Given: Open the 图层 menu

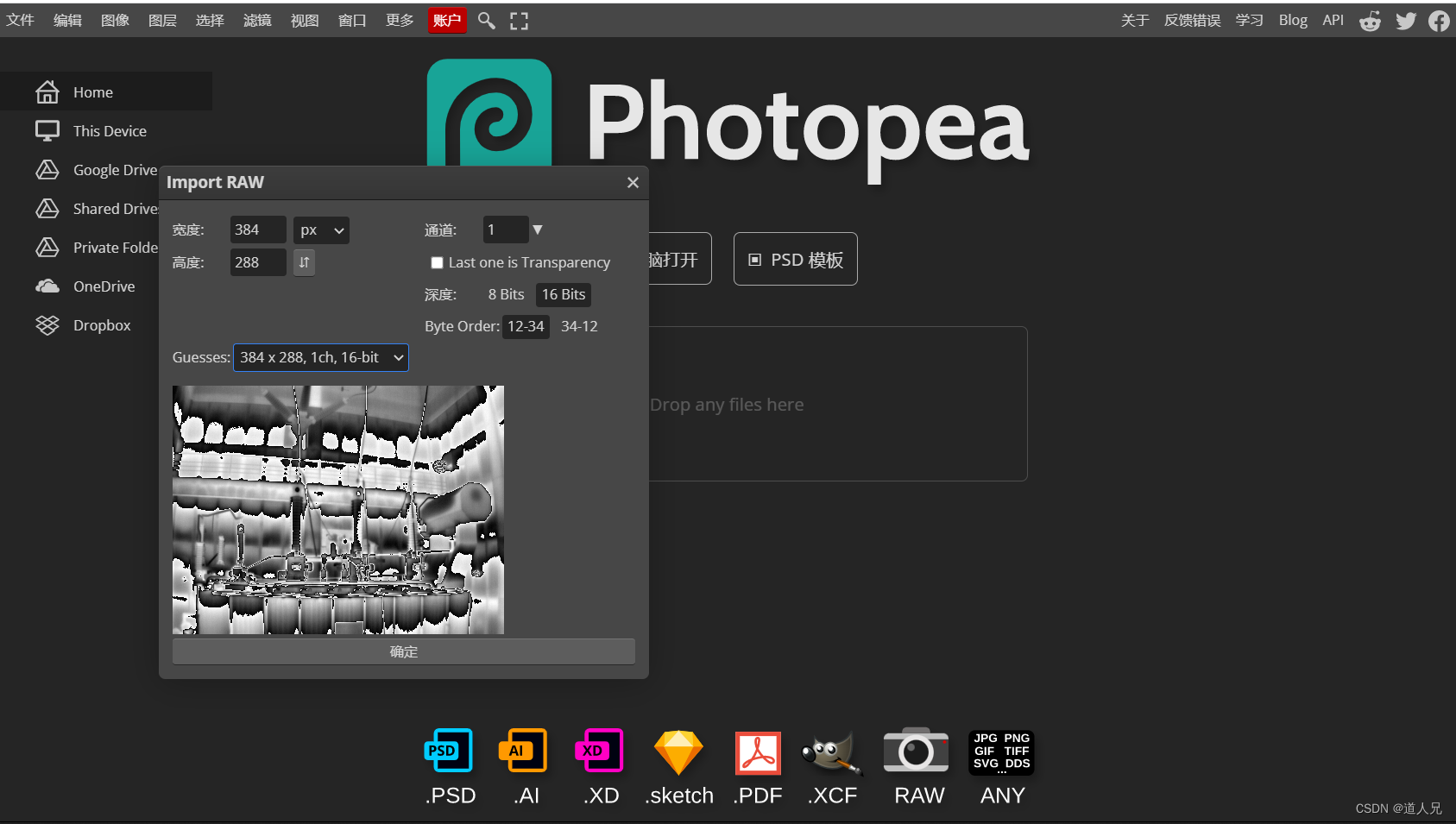Looking at the screenshot, I should pyautogui.click(x=162, y=20).
